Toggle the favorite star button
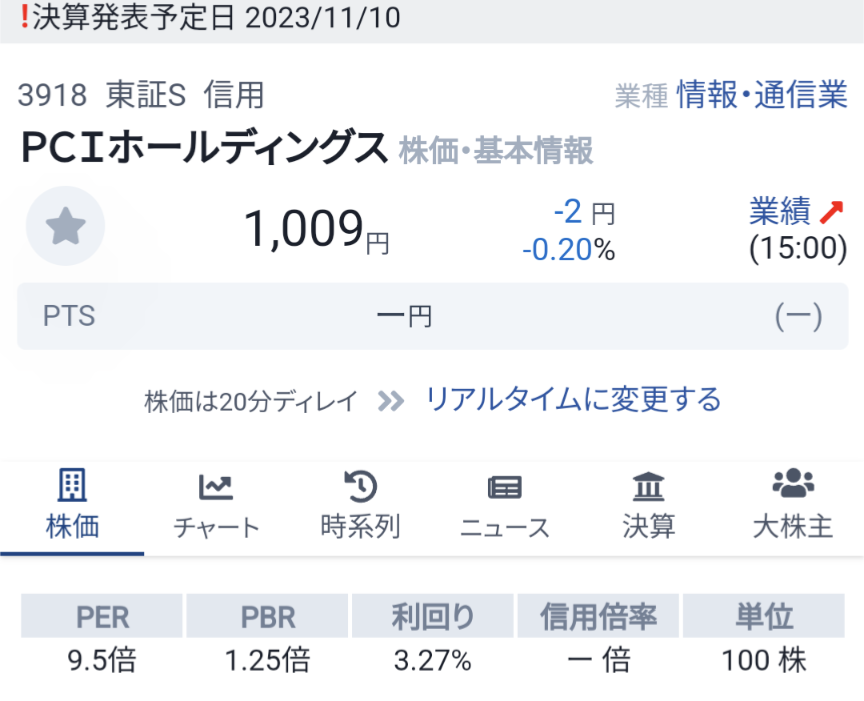This screenshot has width=864, height=701. tap(66, 226)
